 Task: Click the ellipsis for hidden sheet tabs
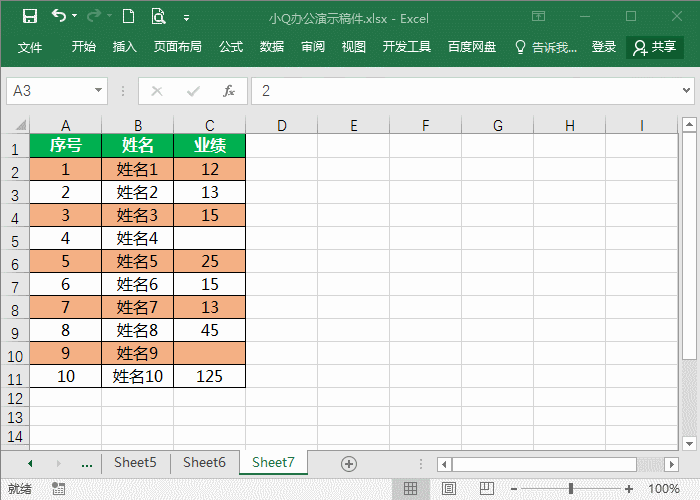(87, 464)
